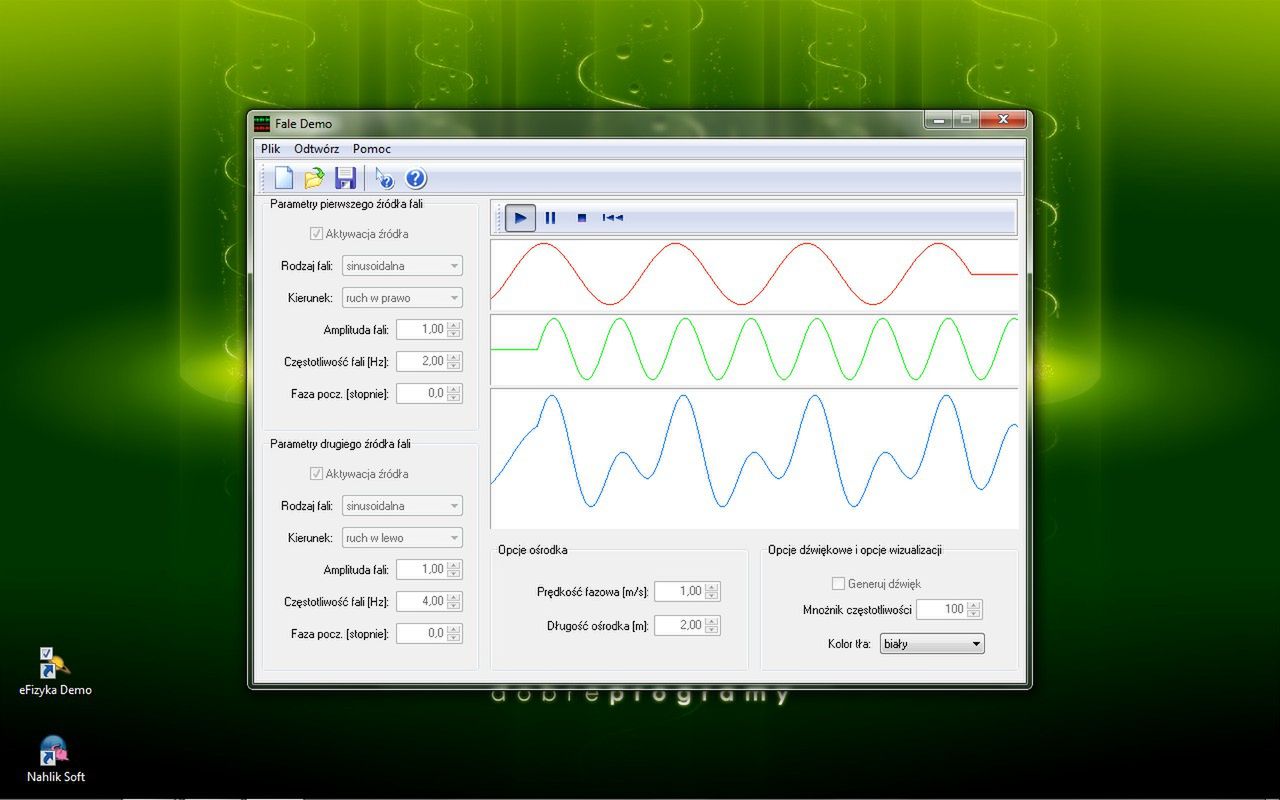The height and width of the screenshot is (800, 1280).
Task: Click second source phase spinner arrows
Action: pyautogui.click(x=455, y=633)
